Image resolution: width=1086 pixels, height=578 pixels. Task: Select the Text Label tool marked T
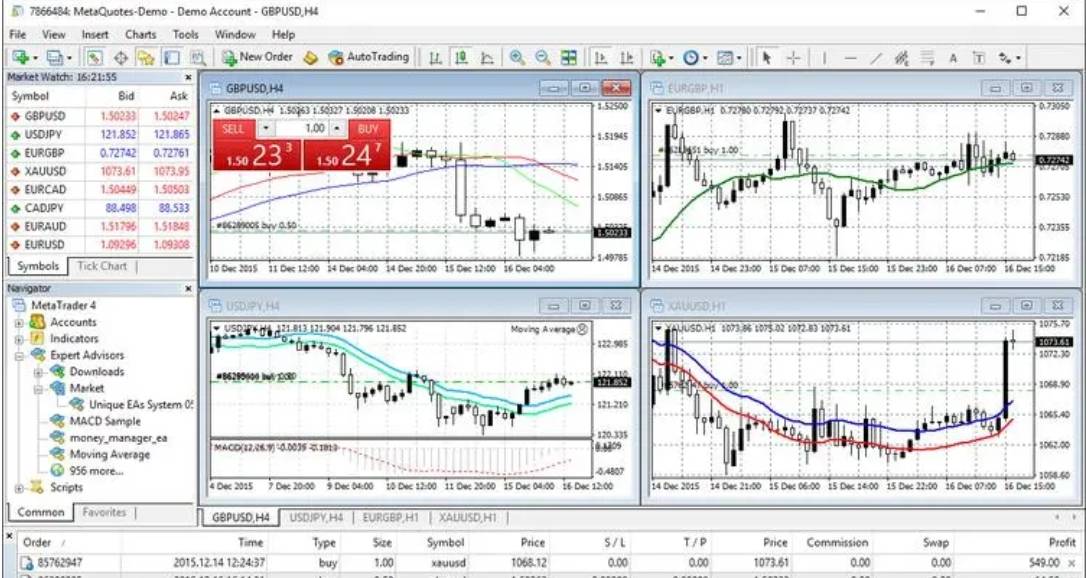pyautogui.click(x=979, y=57)
